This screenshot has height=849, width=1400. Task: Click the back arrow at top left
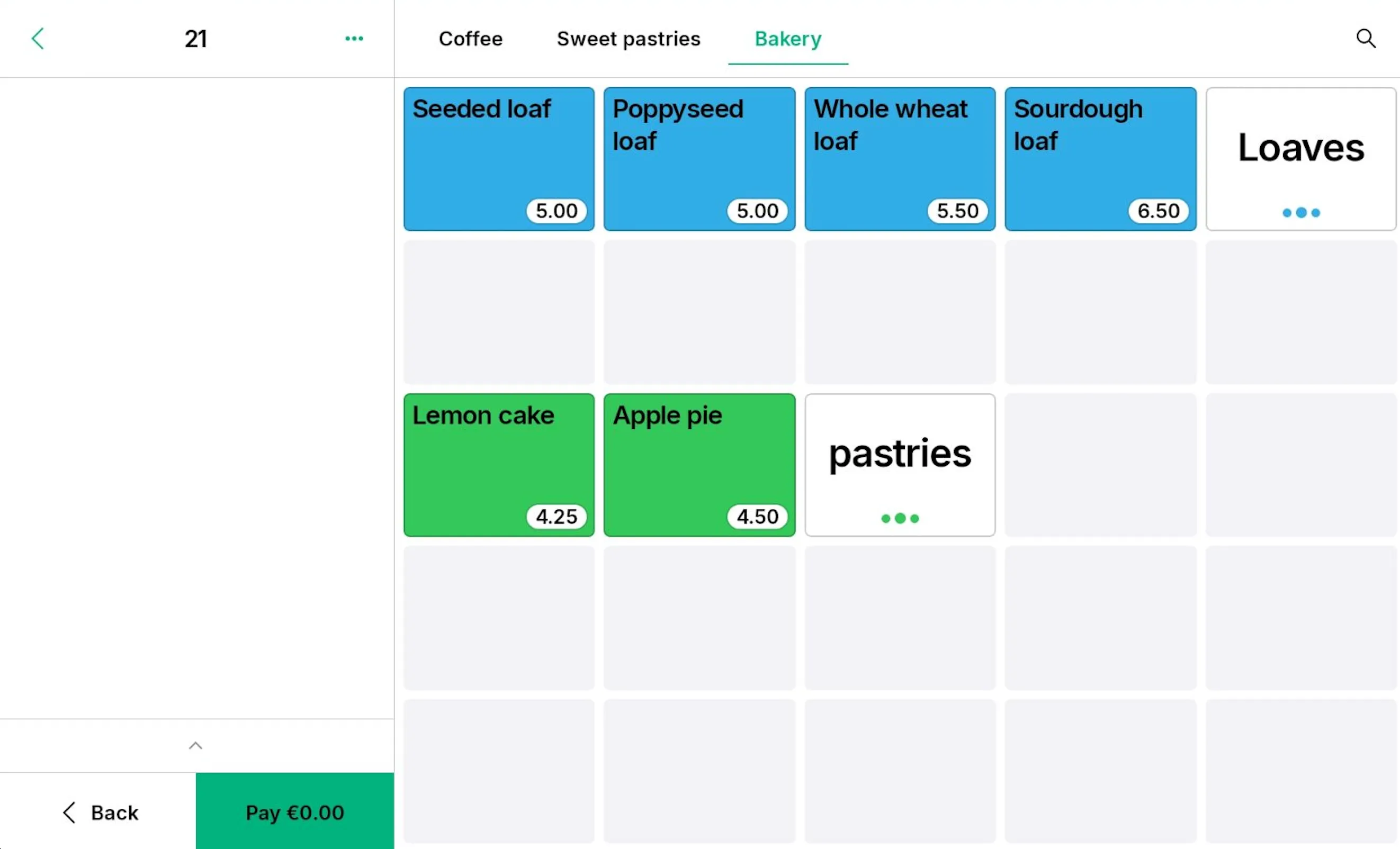pyautogui.click(x=38, y=39)
